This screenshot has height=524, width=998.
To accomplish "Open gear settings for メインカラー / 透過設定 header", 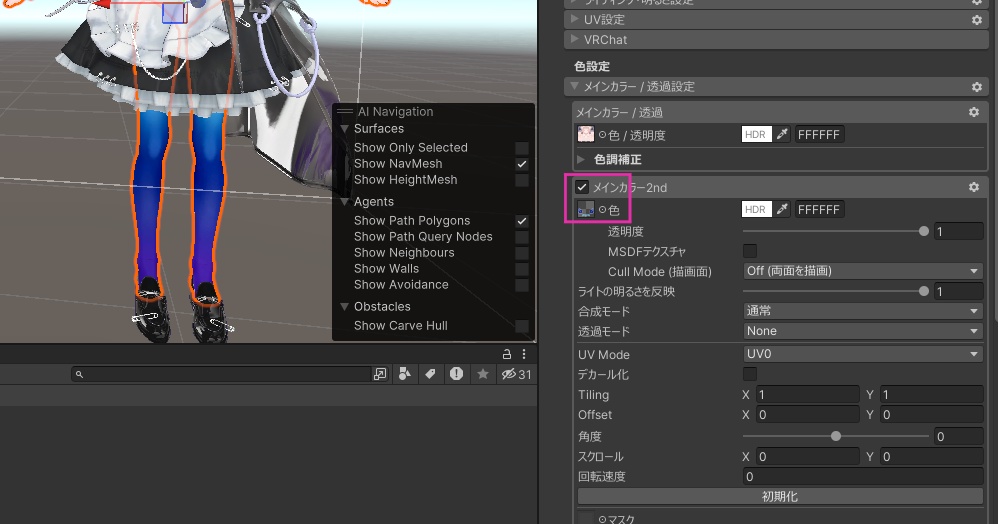I will click(976, 87).
